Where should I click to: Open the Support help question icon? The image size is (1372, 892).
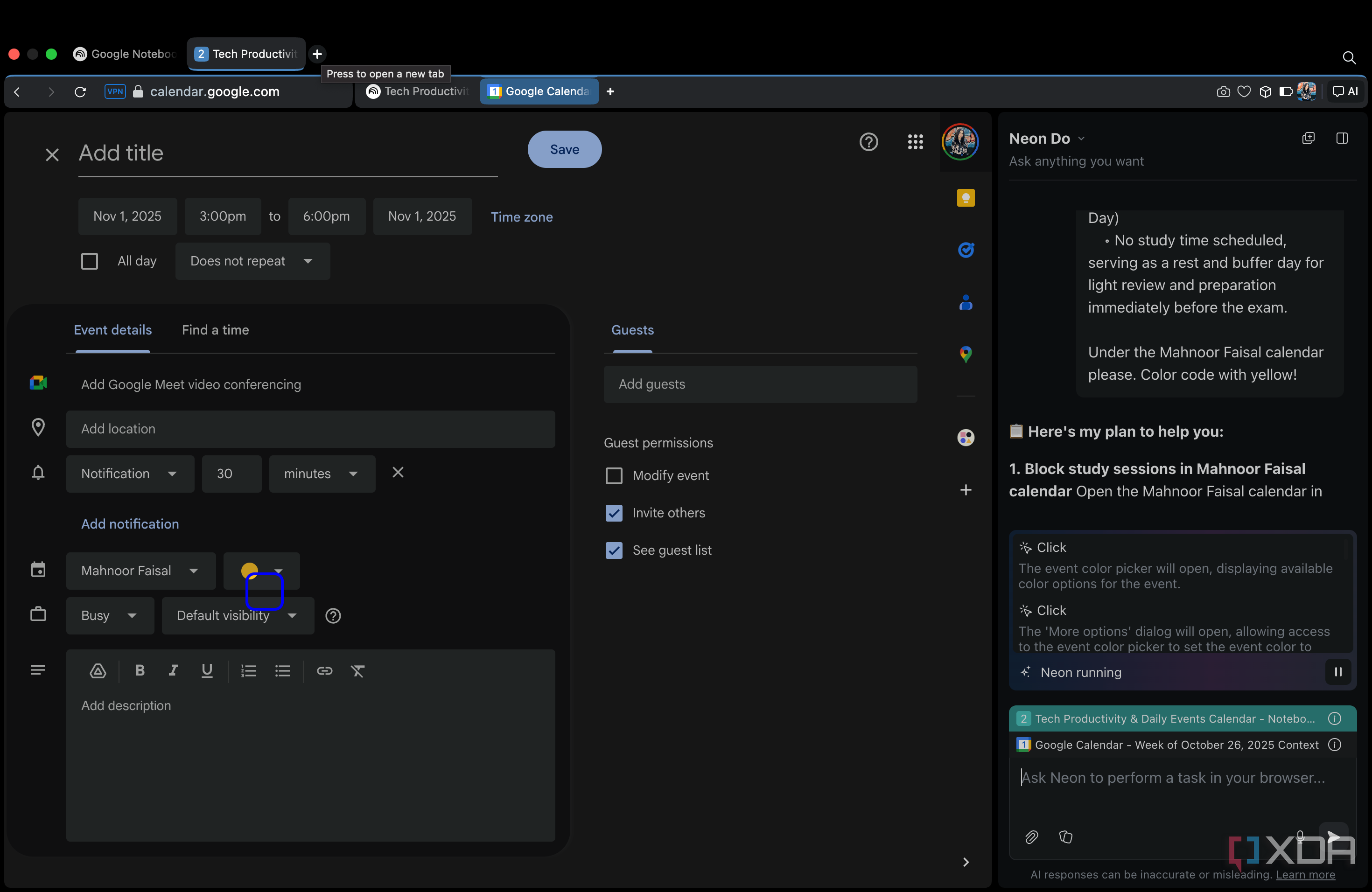869,142
